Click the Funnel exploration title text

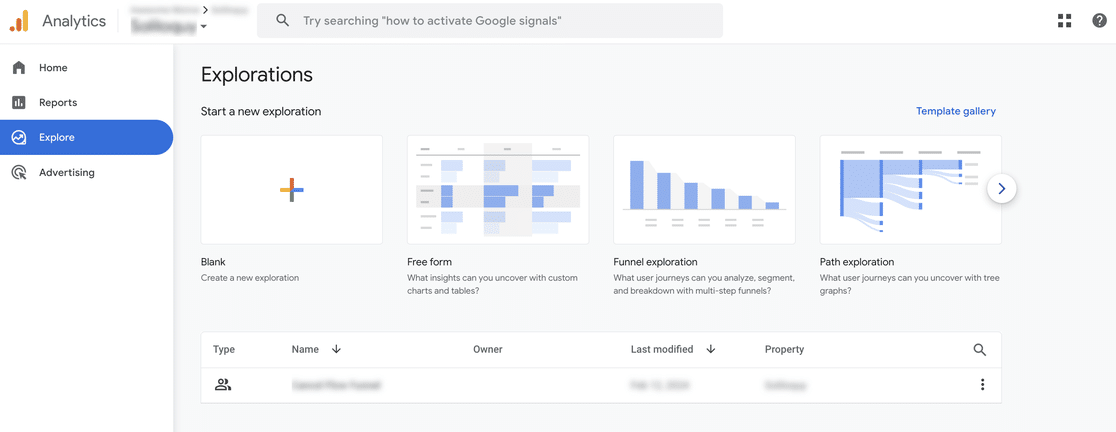(656, 262)
